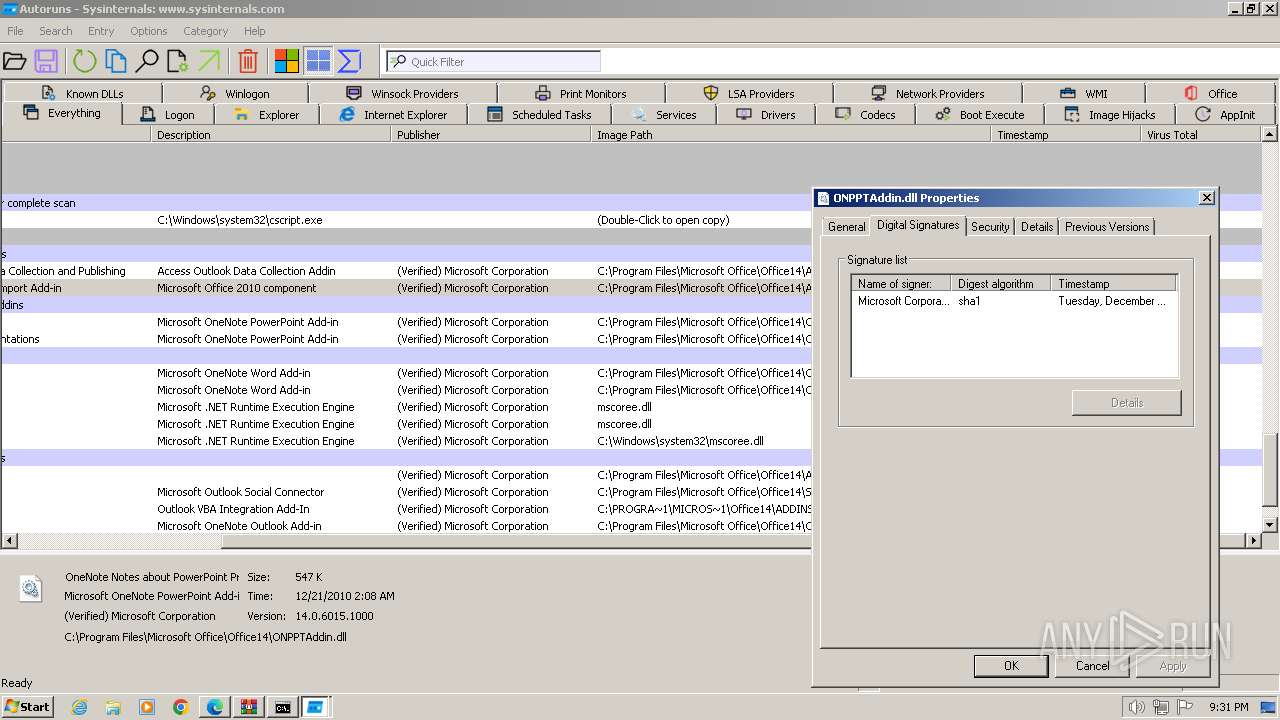Click OK in the Properties dialog
Viewport: 1280px width, 720px height.
1011,665
